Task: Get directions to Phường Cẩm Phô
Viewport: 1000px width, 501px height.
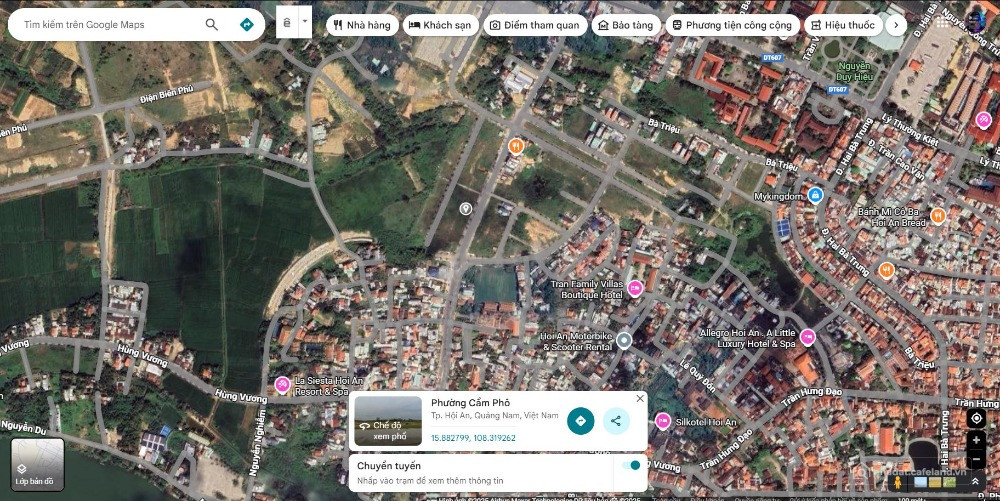Action: point(580,421)
